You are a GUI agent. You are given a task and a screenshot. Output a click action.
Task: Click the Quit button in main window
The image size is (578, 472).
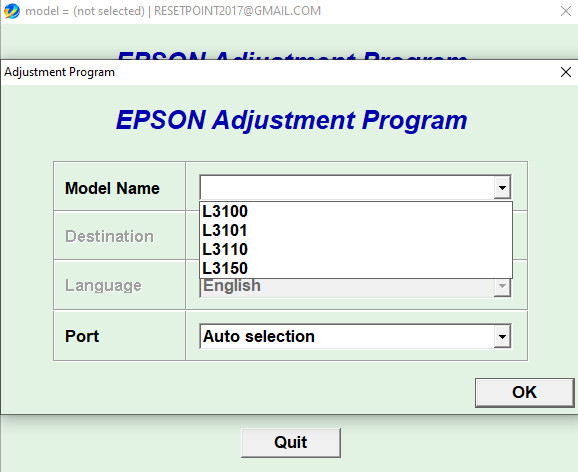[x=291, y=442]
